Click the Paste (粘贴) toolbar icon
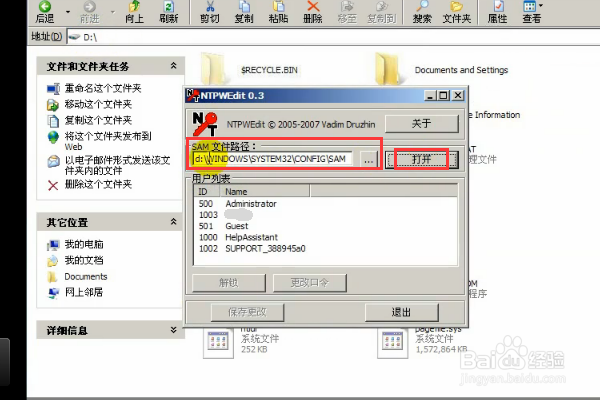Image resolution: width=600 pixels, height=400 pixels. 278,11
